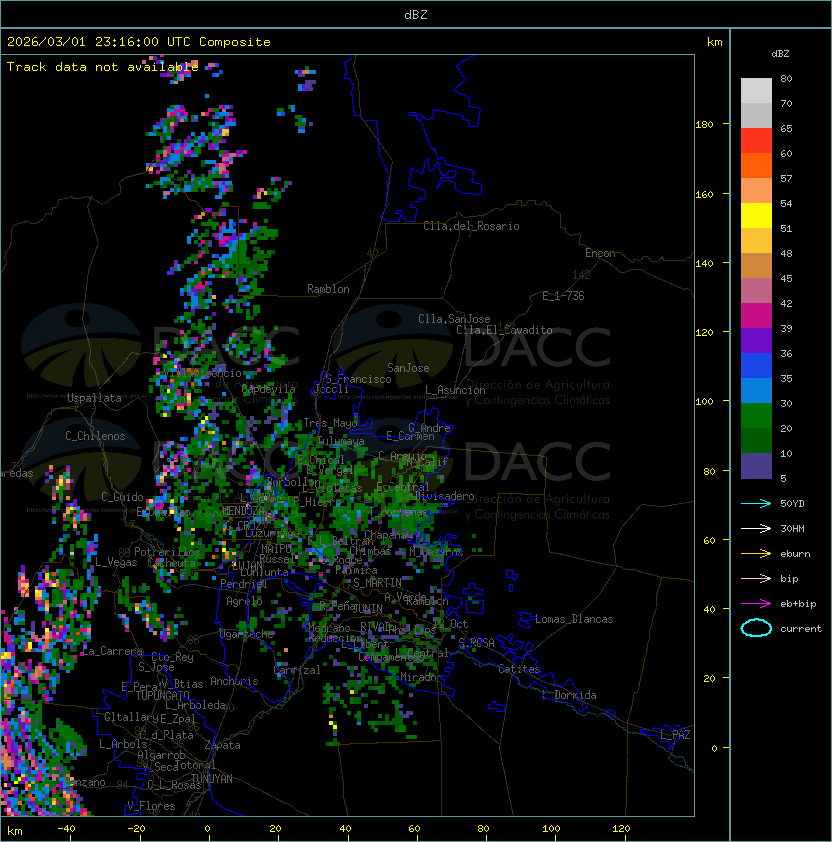This screenshot has width=832, height=842.
Task: Pick the red 60–65 dBZ color swatch
Action: (x=756, y=141)
